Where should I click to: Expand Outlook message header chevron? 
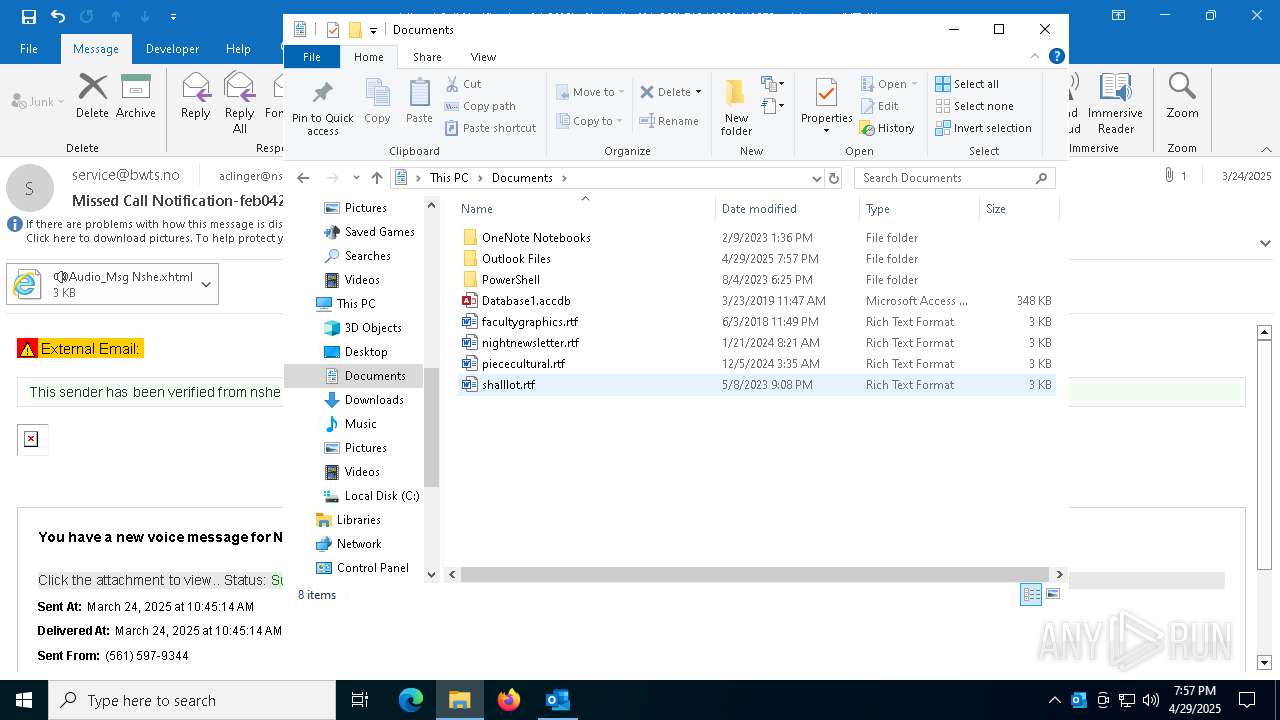pyautogui.click(x=1265, y=243)
